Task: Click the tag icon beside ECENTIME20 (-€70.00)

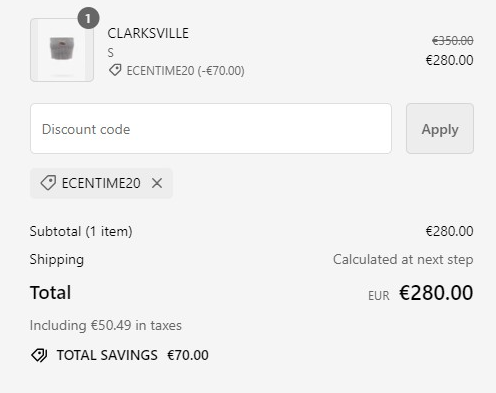Action: [115, 70]
